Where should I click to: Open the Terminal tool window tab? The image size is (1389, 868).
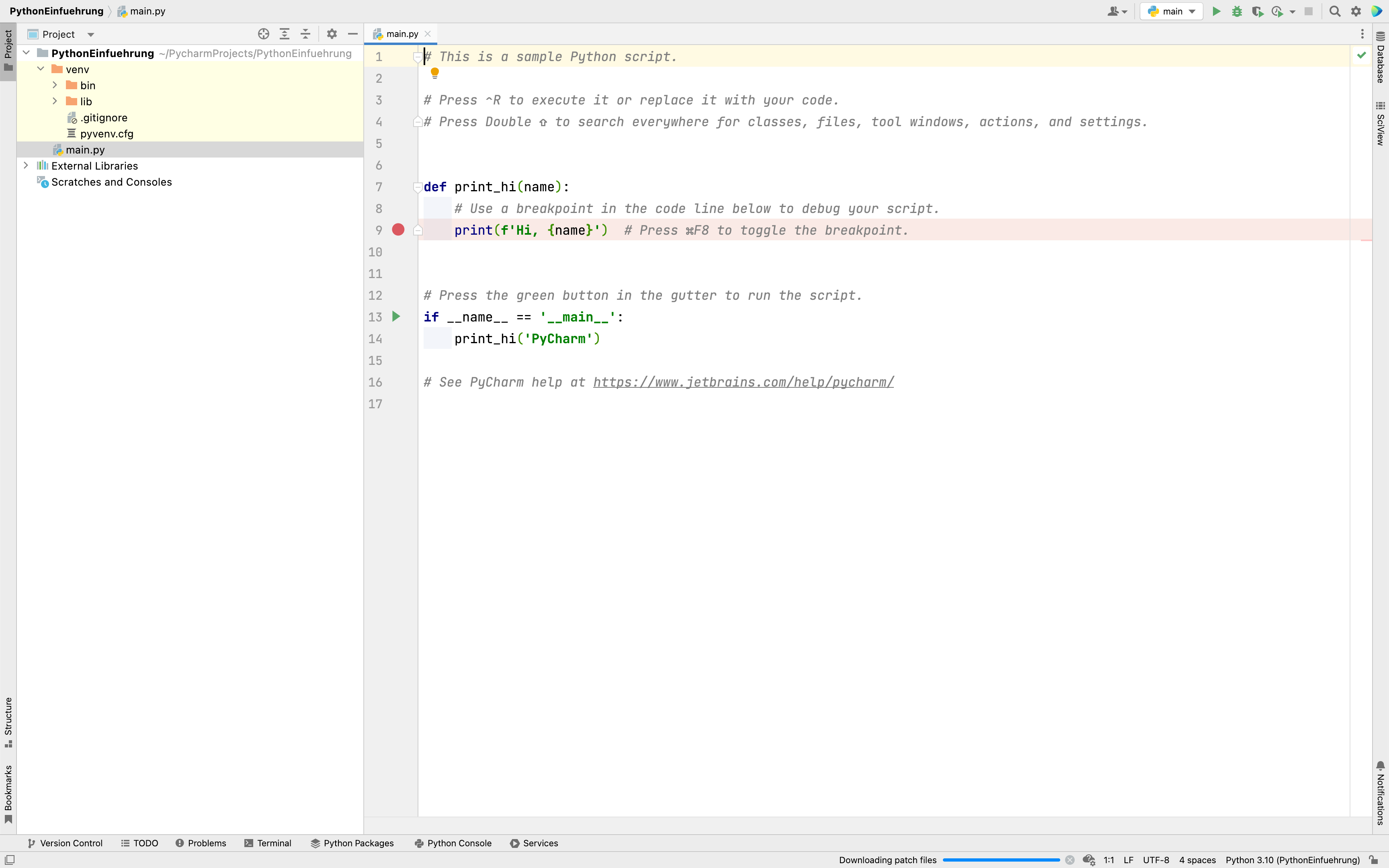pos(267,843)
